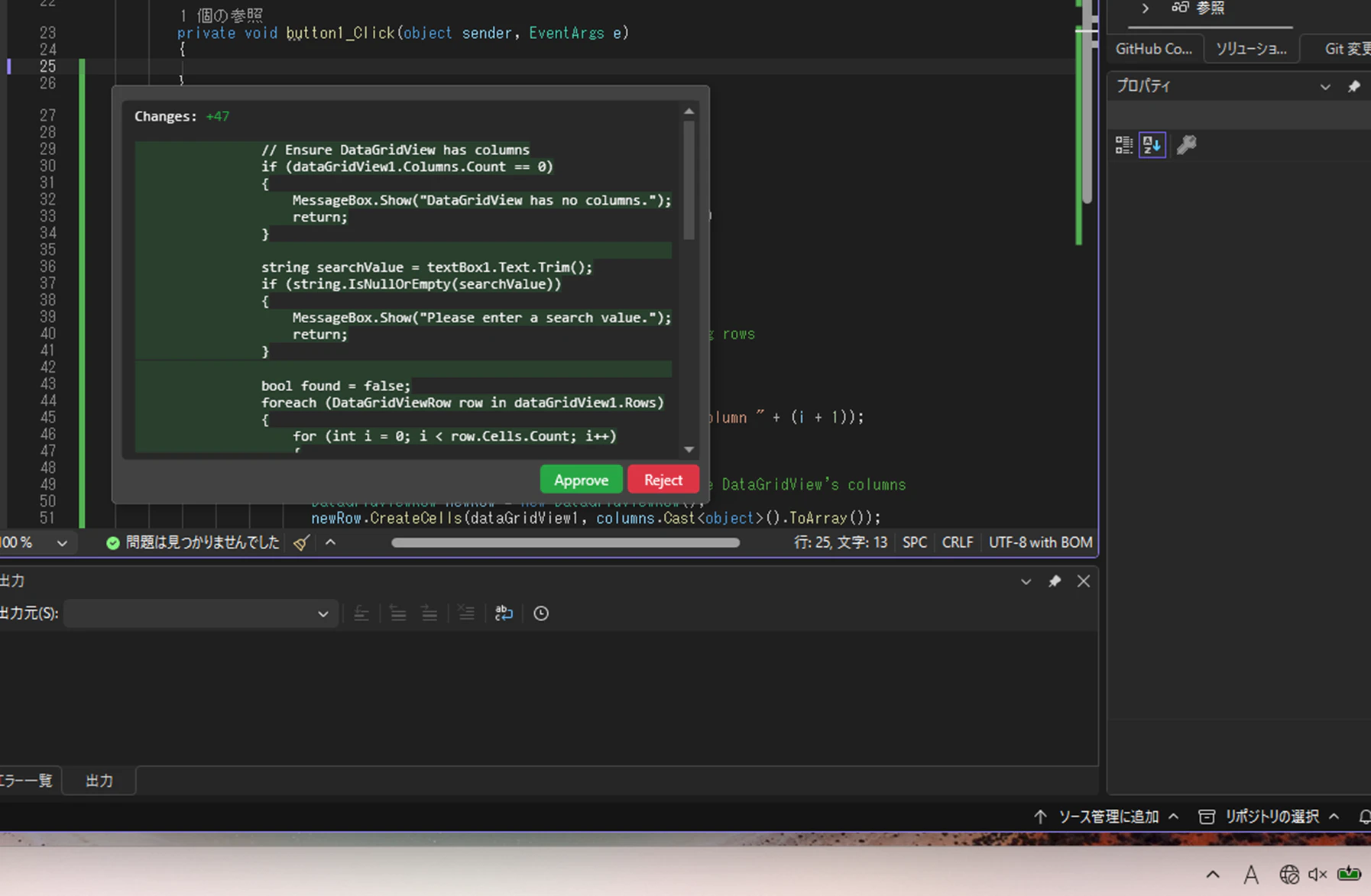This screenshot has width=1371, height=896.
Task: Open the 出力元 source combo box
Action: (199, 613)
